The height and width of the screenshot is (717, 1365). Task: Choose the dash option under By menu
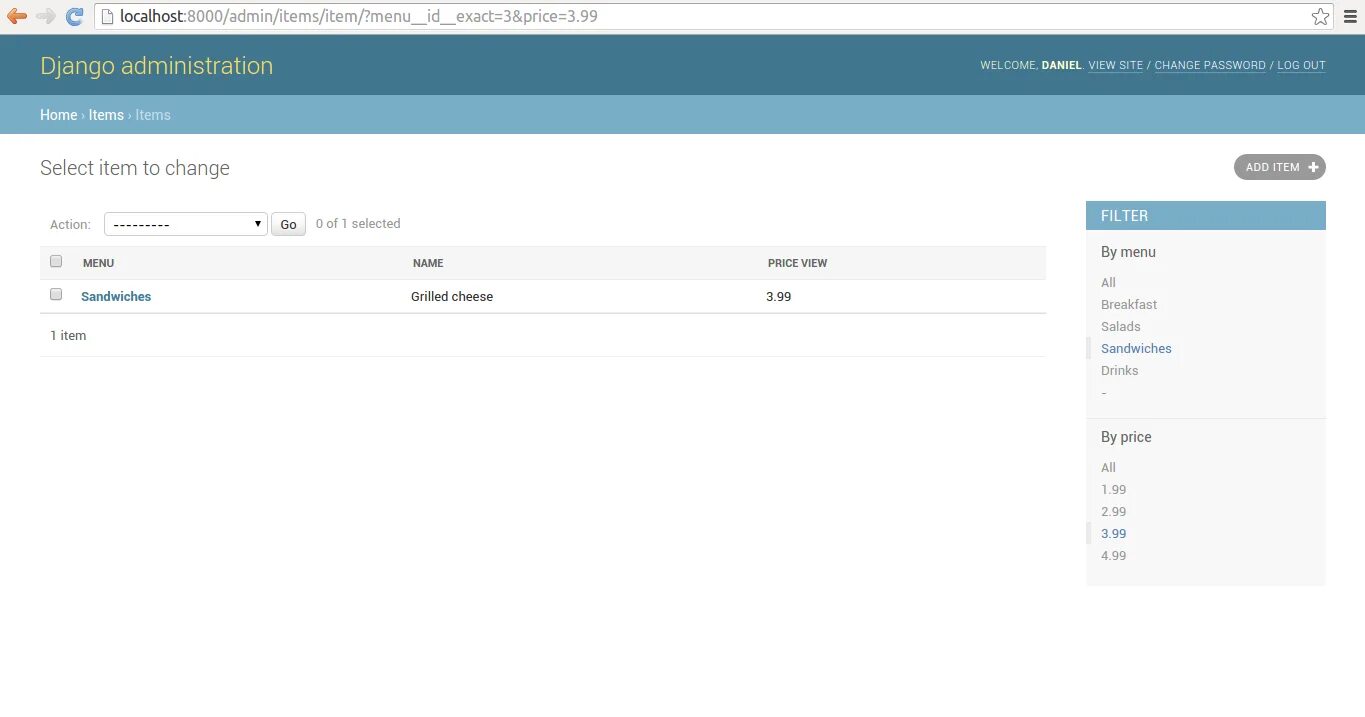click(x=1104, y=392)
